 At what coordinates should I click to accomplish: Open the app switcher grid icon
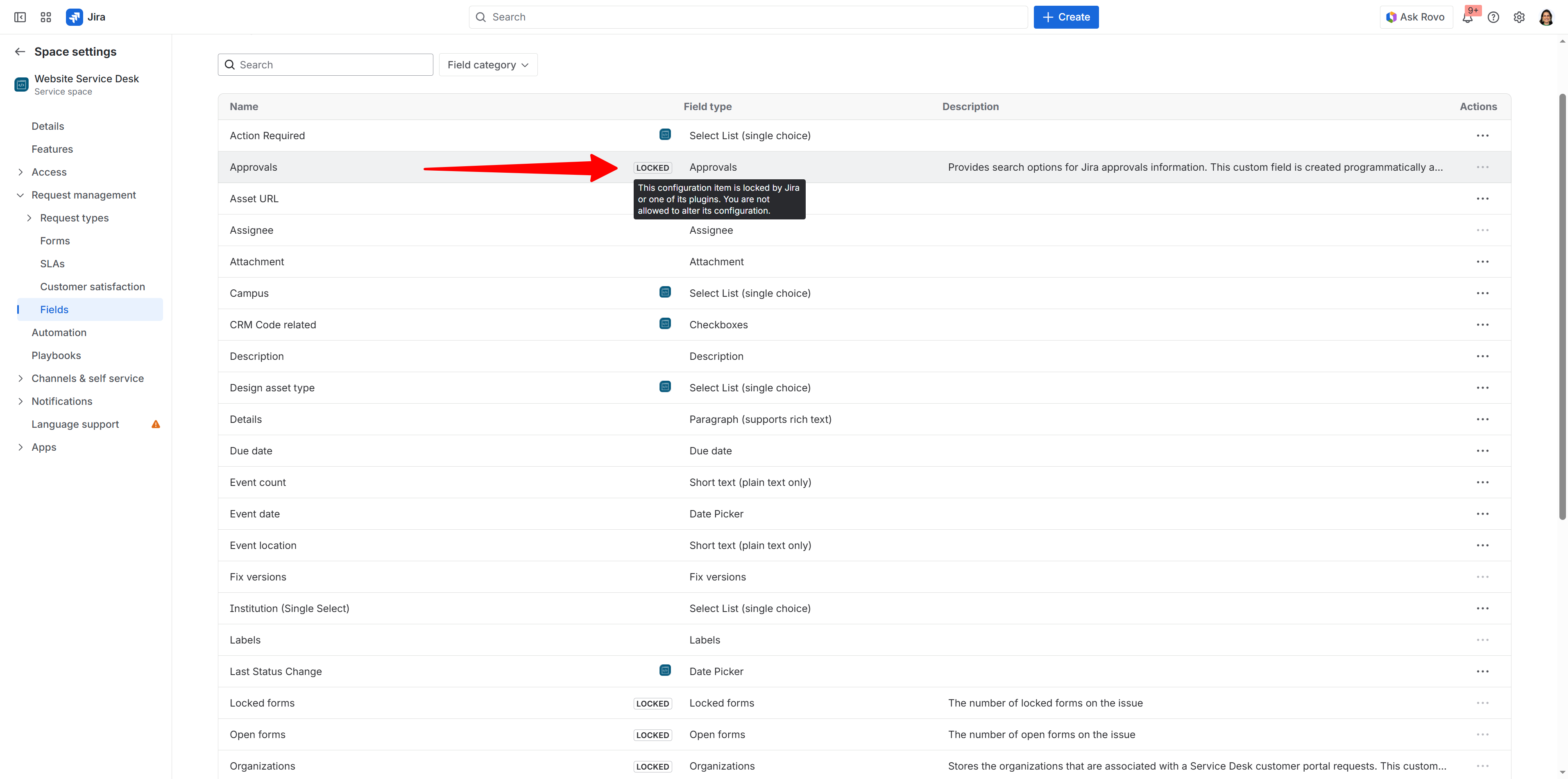click(45, 17)
